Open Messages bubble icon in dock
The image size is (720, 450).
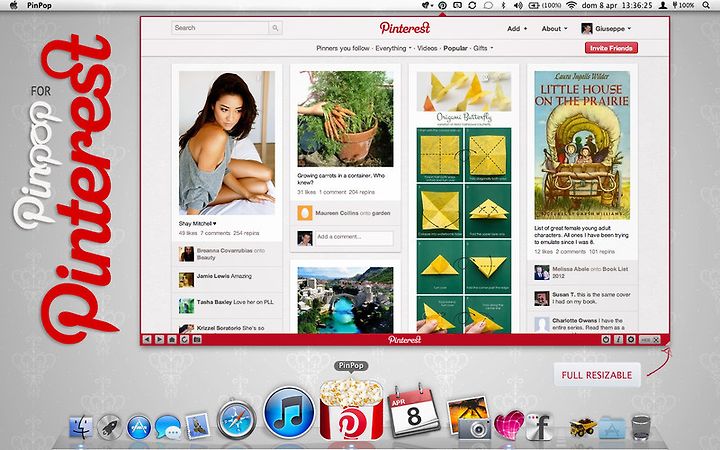(x=168, y=427)
